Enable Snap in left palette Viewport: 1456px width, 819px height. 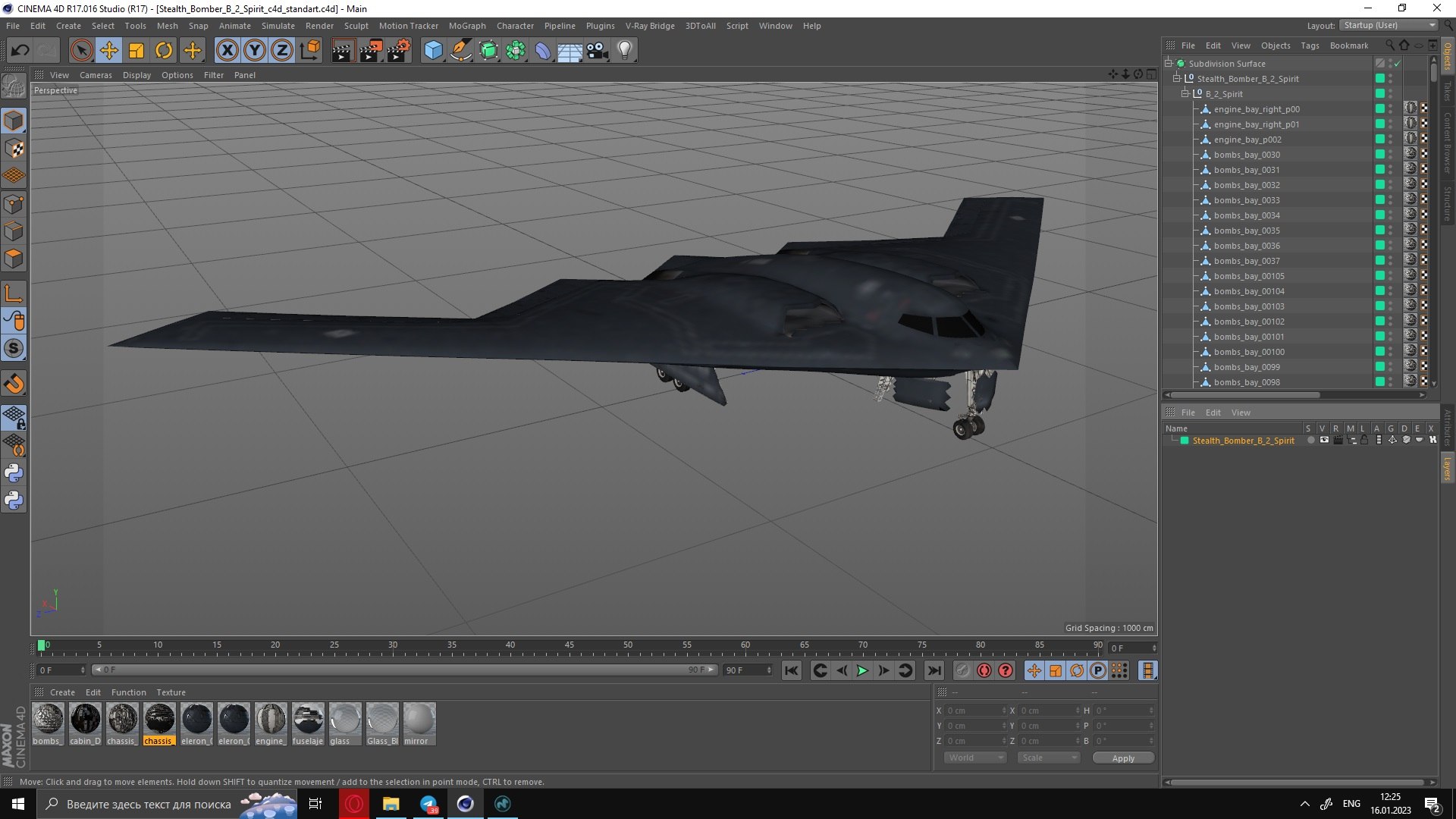click(14, 384)
